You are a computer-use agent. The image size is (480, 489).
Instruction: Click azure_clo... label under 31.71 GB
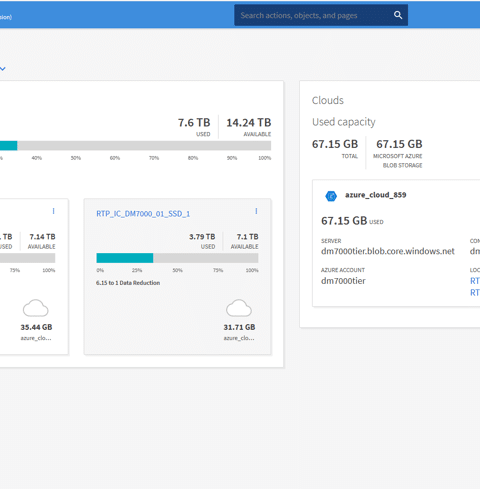pyautogui.click(x=239, y=338)
